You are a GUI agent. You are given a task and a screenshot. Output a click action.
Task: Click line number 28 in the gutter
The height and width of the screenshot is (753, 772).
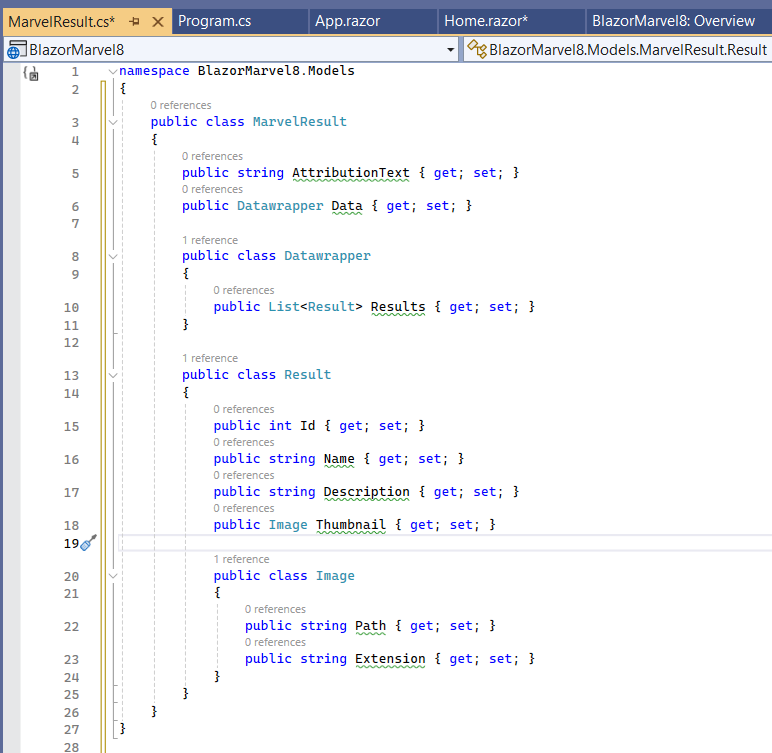(71, 747)
